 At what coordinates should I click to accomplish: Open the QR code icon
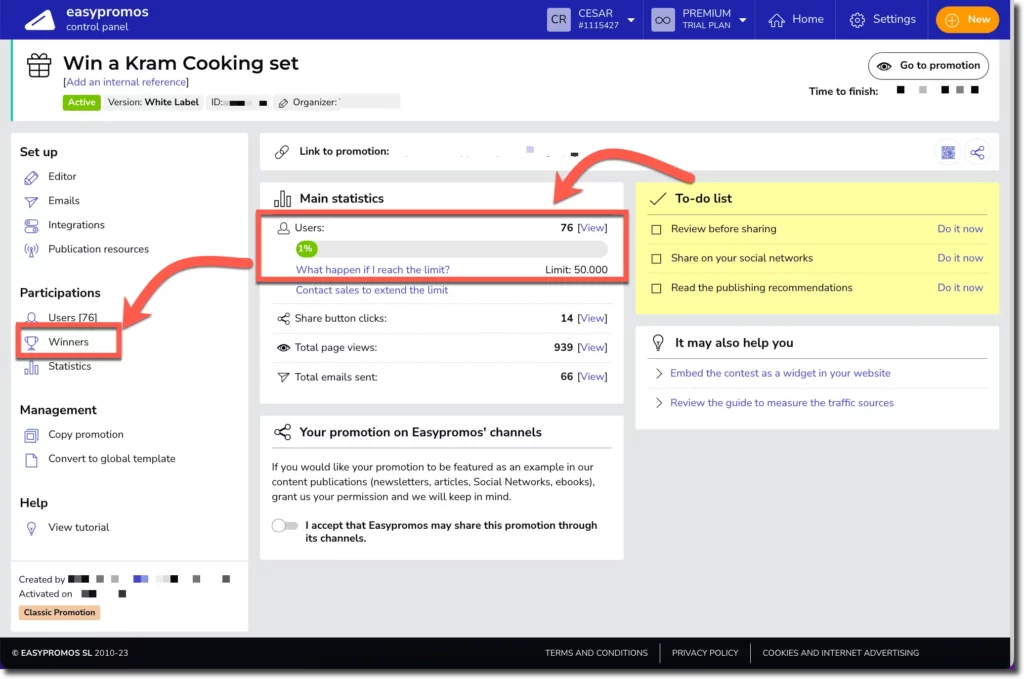tap(948, 153)
